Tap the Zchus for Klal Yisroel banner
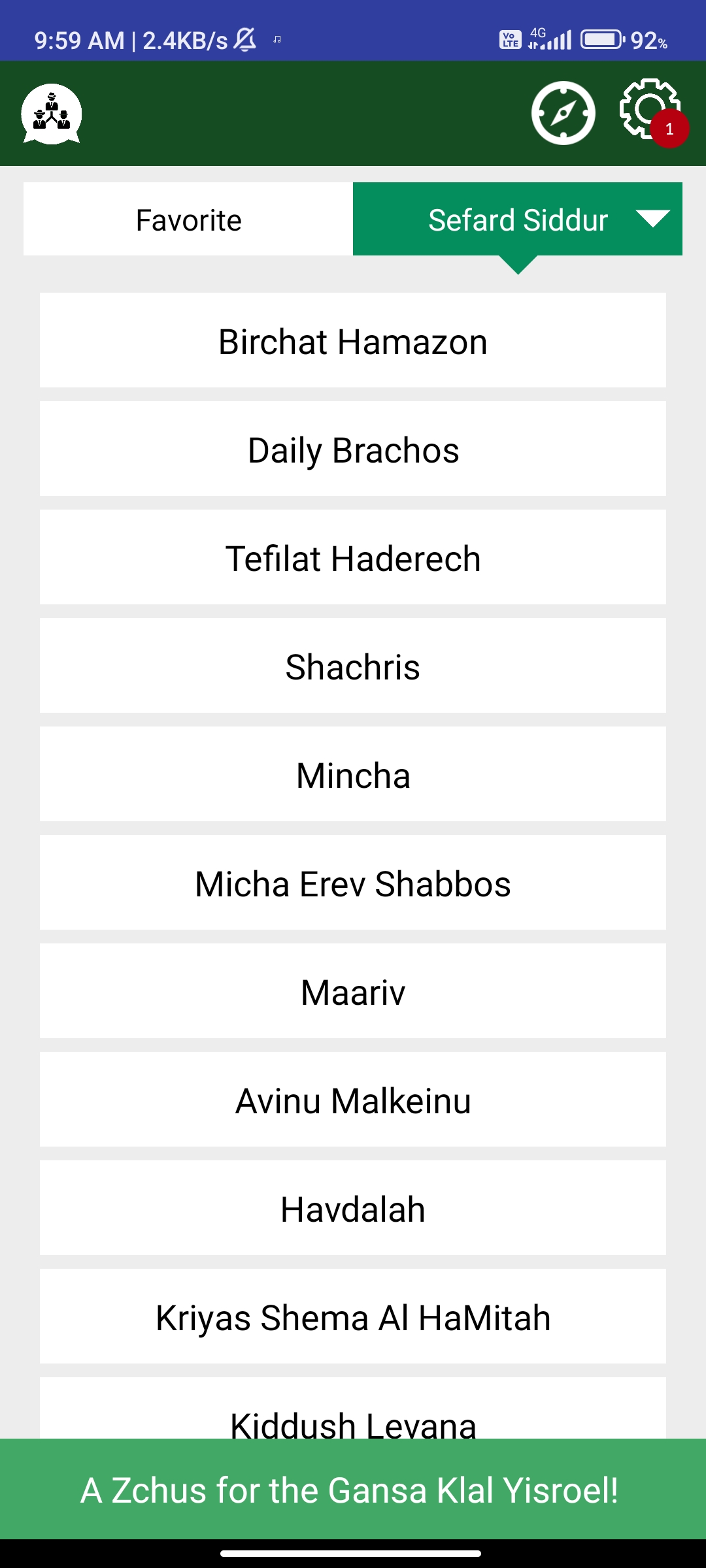The width and height of the screenshot is (706, 1568). [x=353, y=1489]
